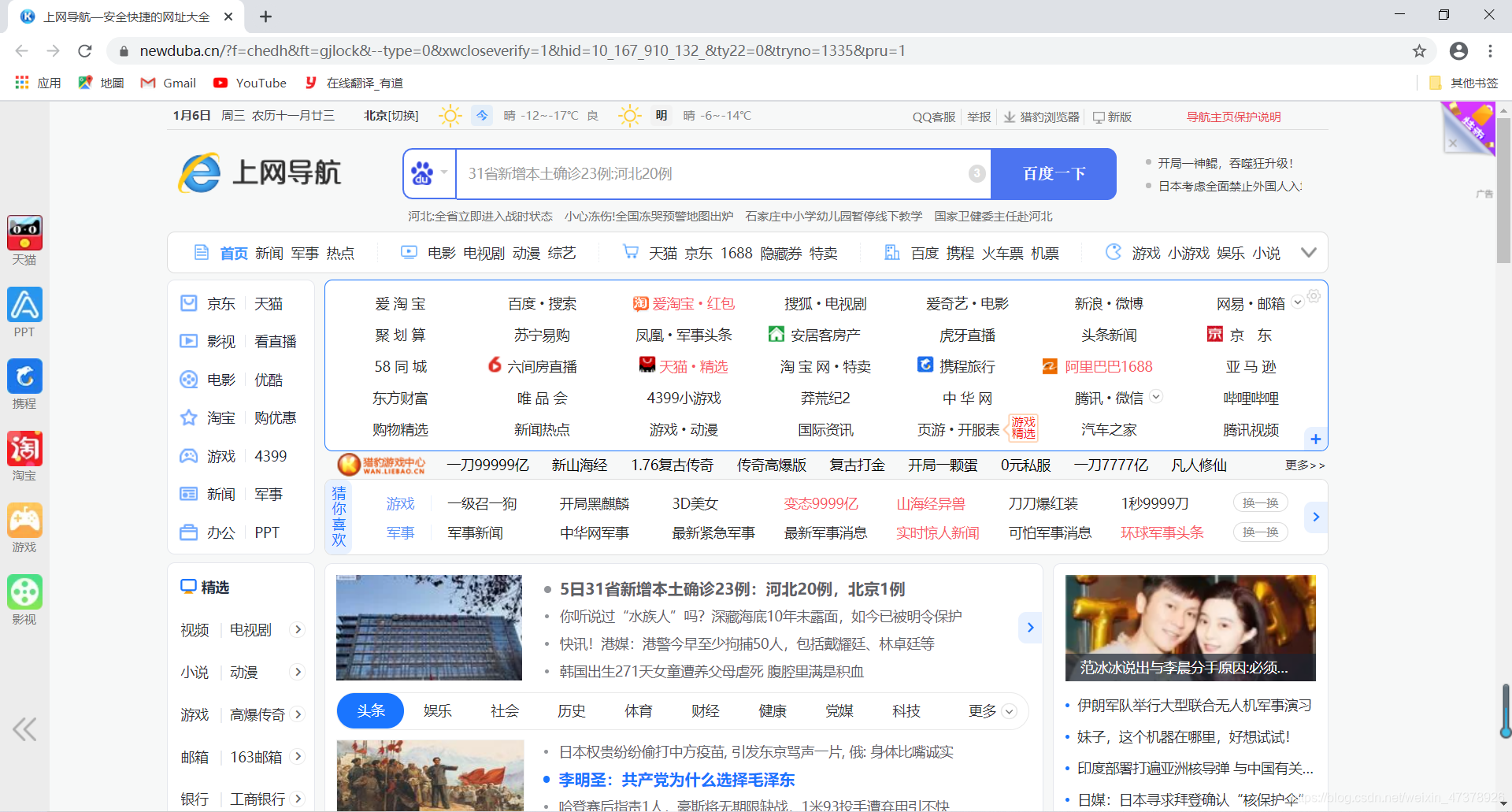Open Chrome three-dot menu

[1490, 51]
